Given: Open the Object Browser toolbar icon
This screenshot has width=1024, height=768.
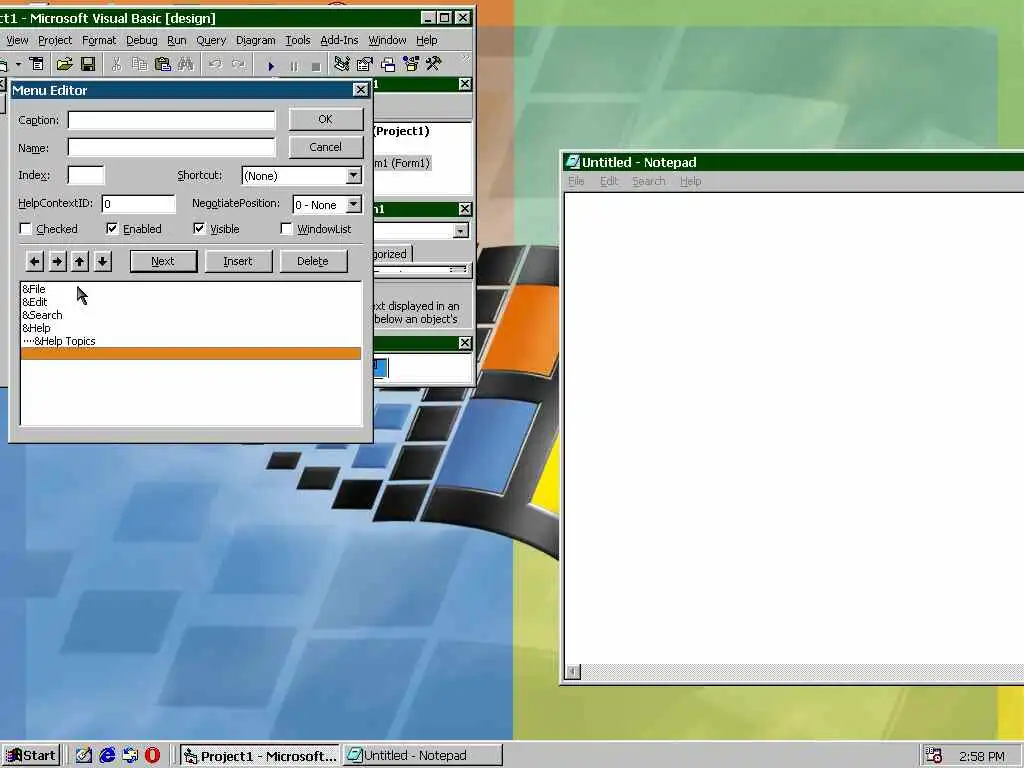Looking at the screenshot, I should pos(411,64).
